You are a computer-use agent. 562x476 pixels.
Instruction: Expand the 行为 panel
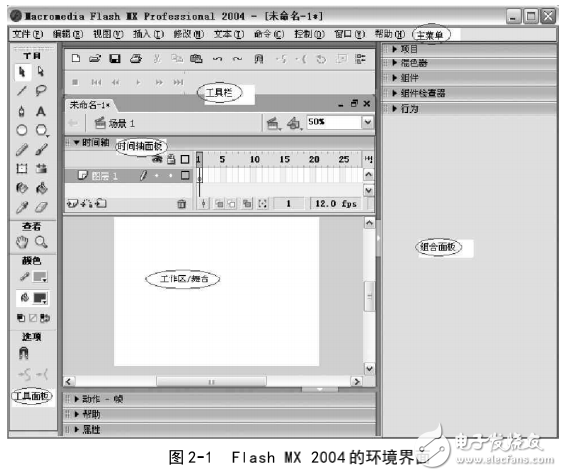click(x=395, y=109)
